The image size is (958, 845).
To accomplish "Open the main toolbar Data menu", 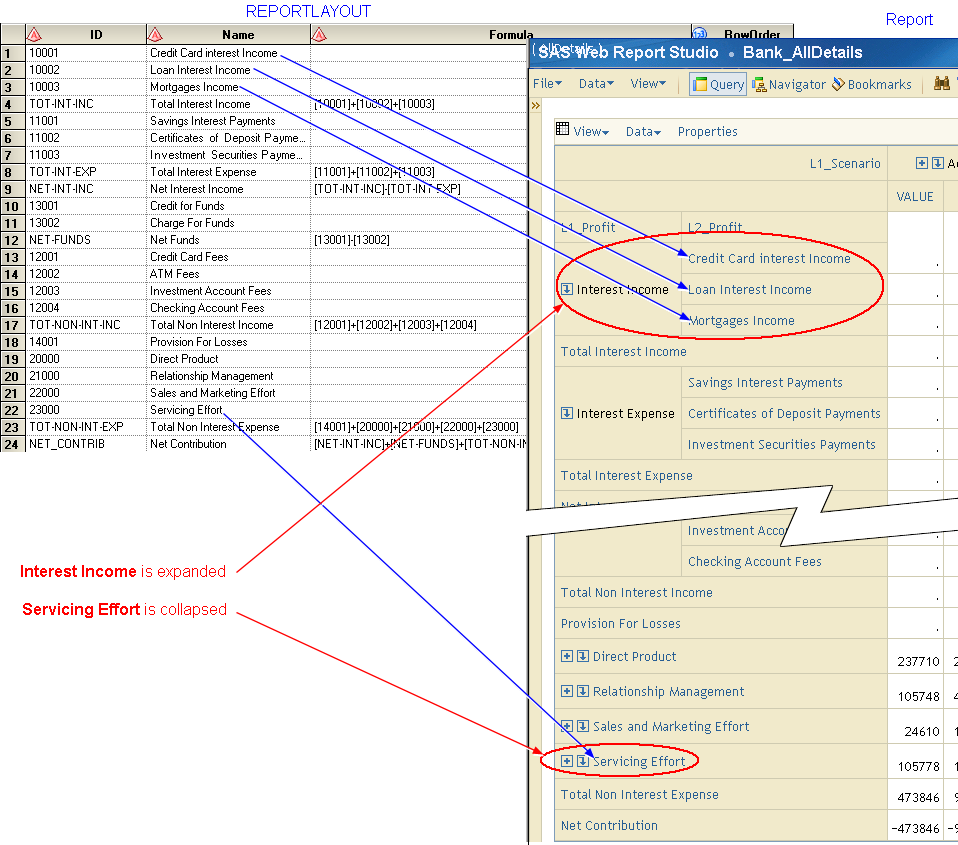I will [x=596, y=84].
